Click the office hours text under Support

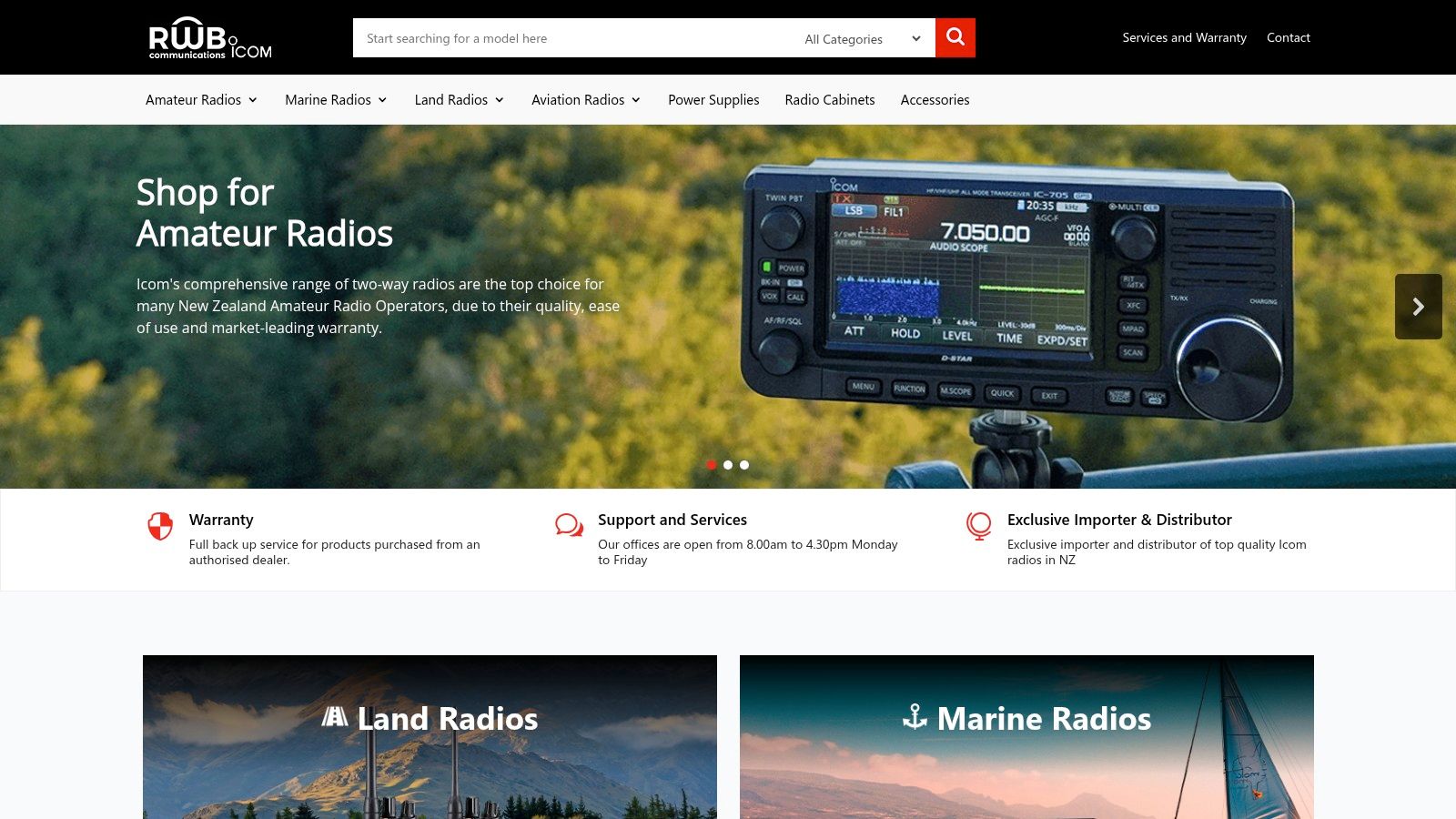(x=748, y=552)
